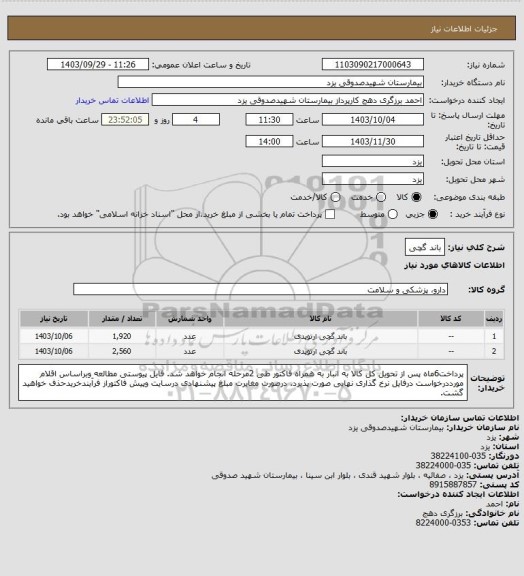Viewport: 524px width, 576px height.
Task: Click the response deadline time 11:30
Action: [x=269, y=120]
